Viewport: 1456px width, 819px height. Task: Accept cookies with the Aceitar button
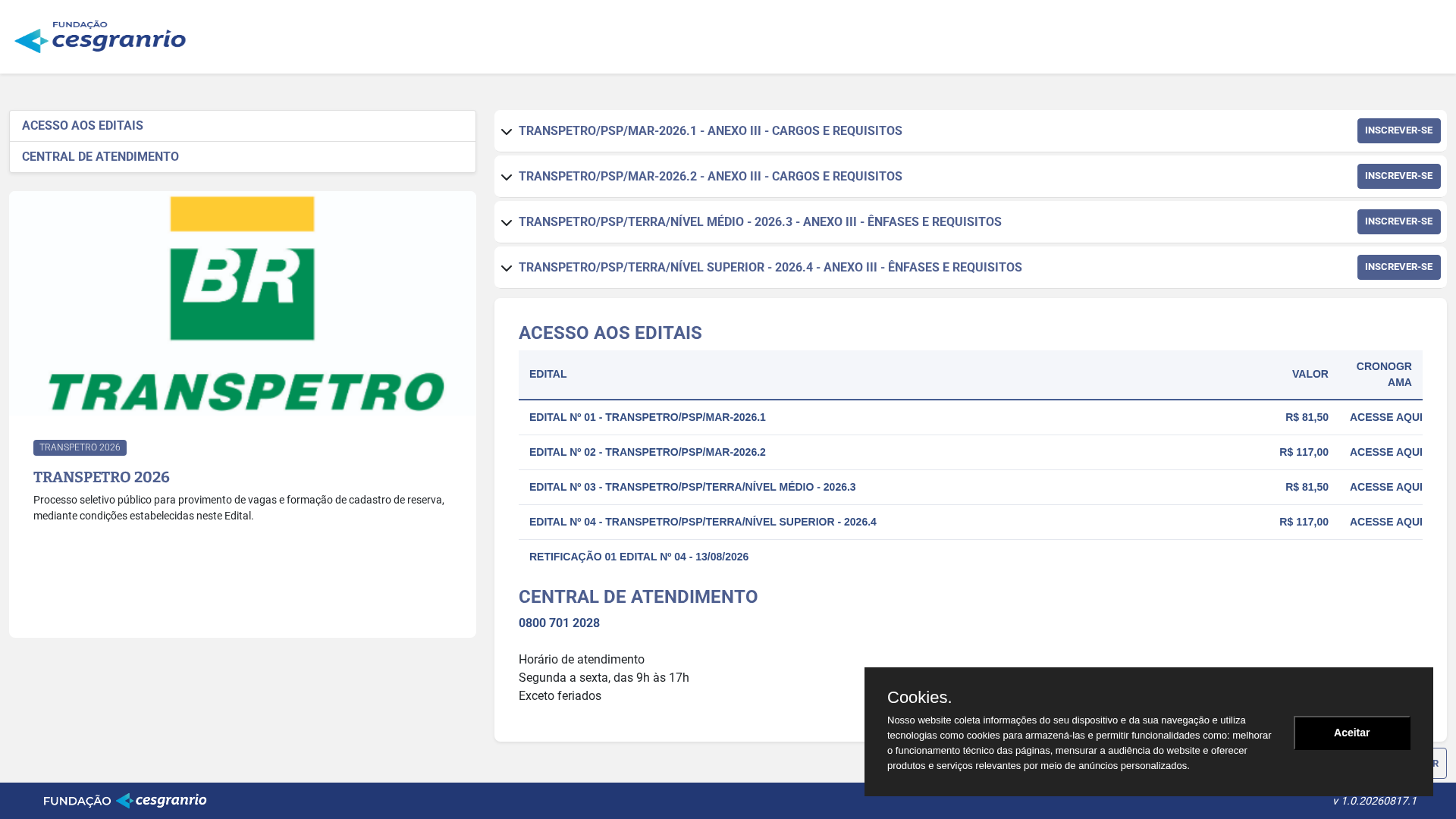coord(1351,733)
